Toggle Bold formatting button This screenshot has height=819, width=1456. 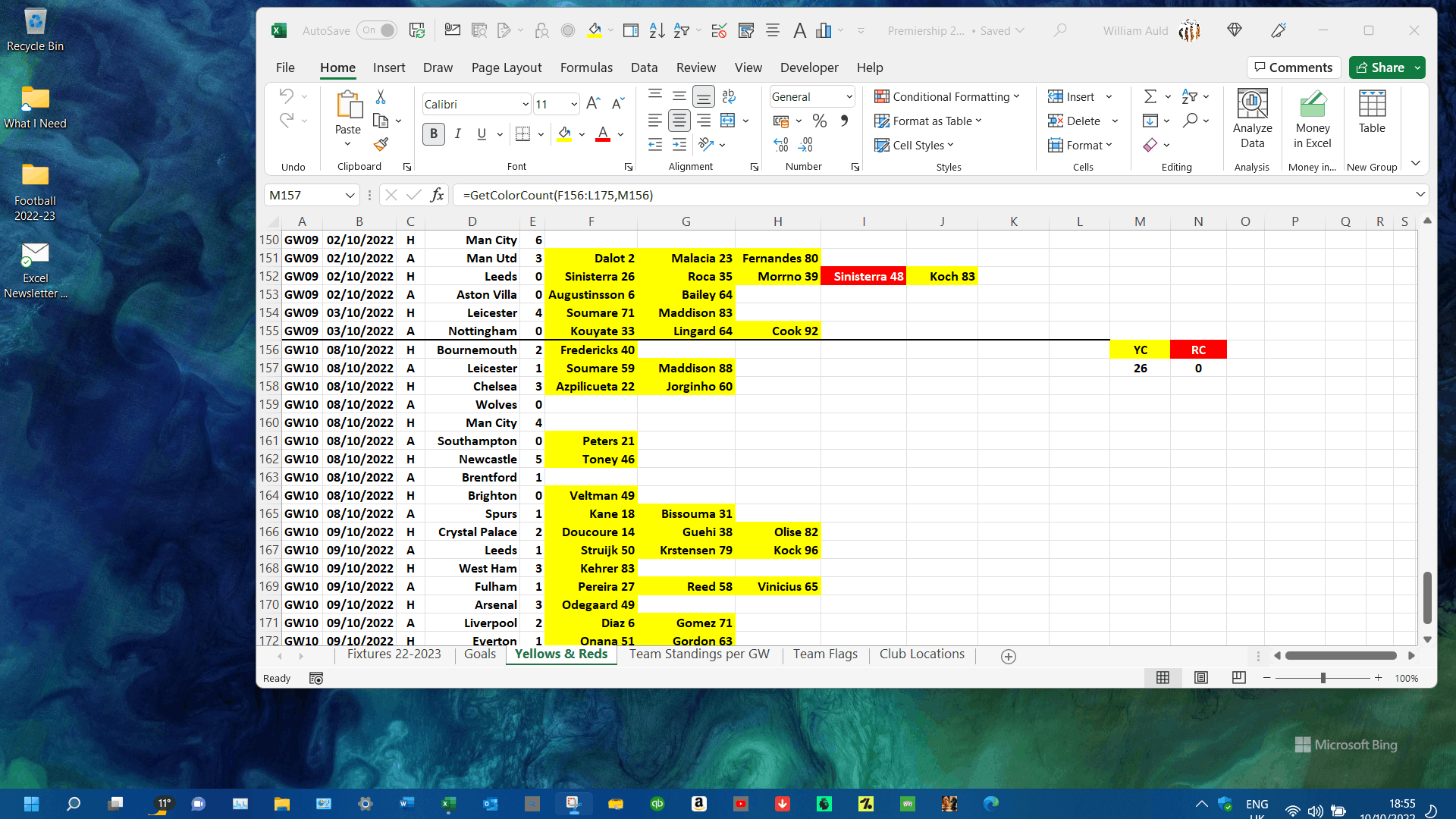coord(434,134)
